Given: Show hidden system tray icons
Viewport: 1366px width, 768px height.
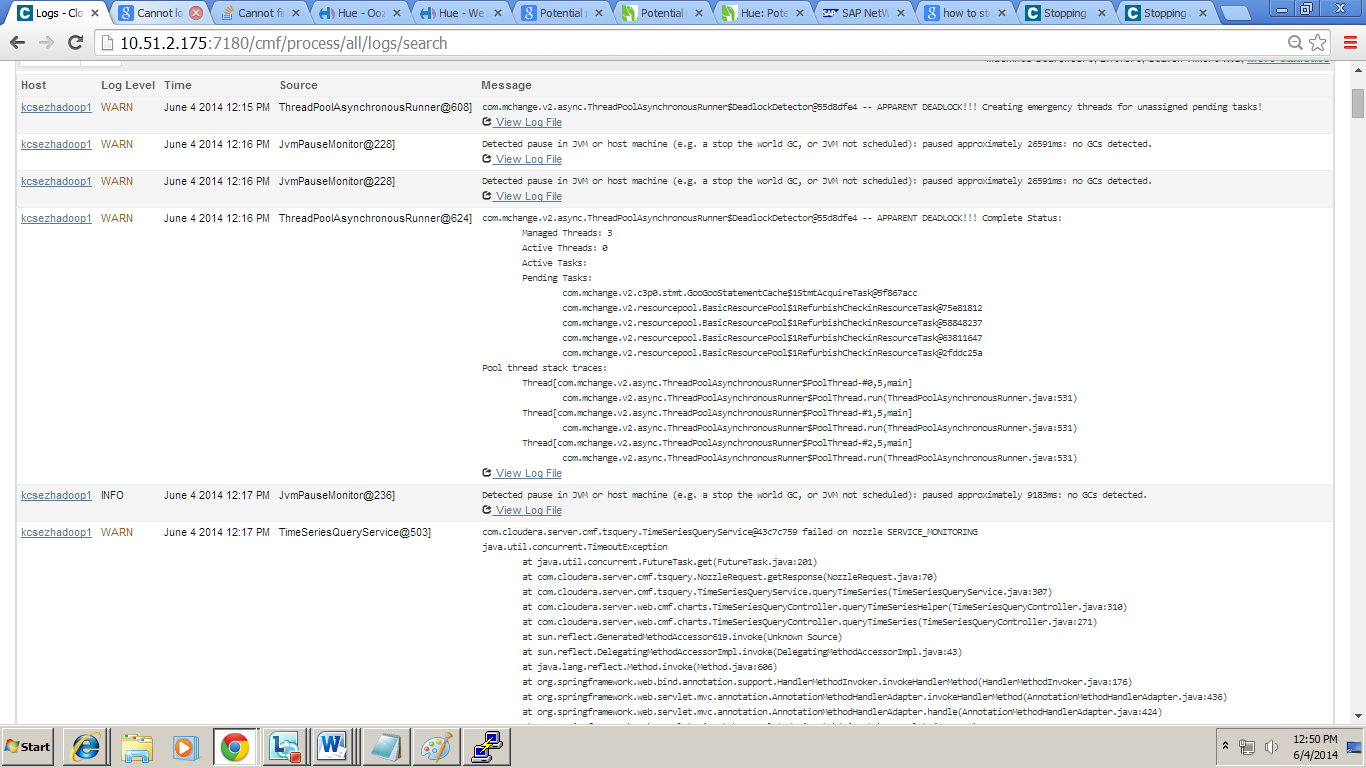Looking at the screenshot, I should (x=1225, y=746).
